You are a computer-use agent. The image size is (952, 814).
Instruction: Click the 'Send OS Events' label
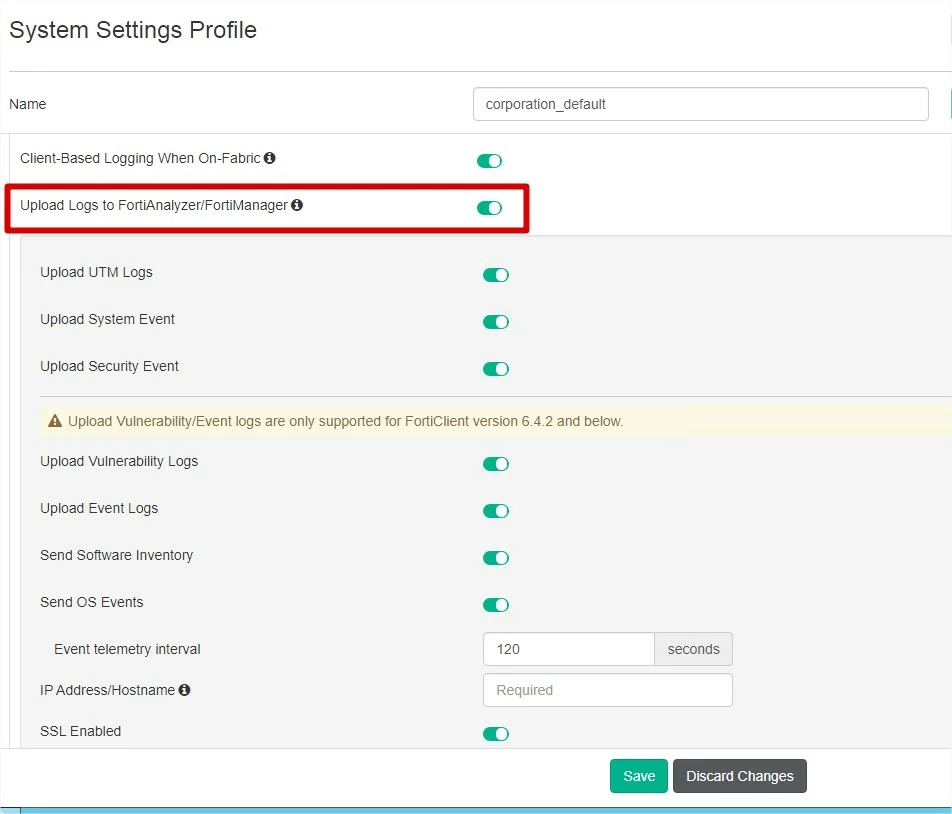pyautogui.click(x=92, y=602)
